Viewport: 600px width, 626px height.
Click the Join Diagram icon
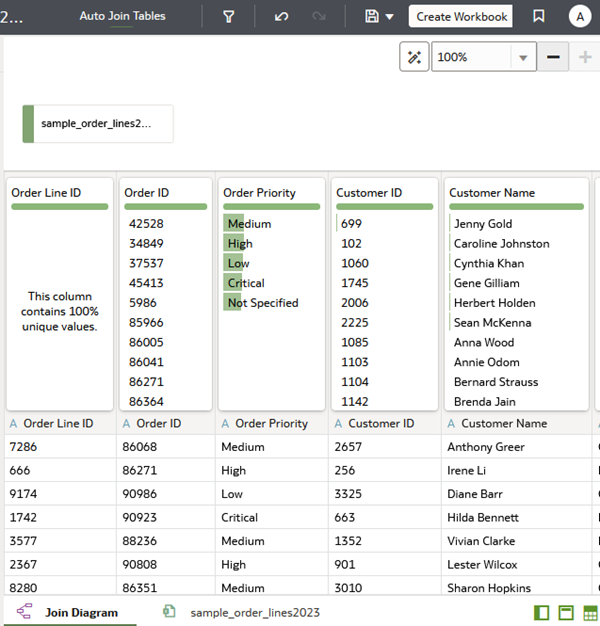(24, 612)
